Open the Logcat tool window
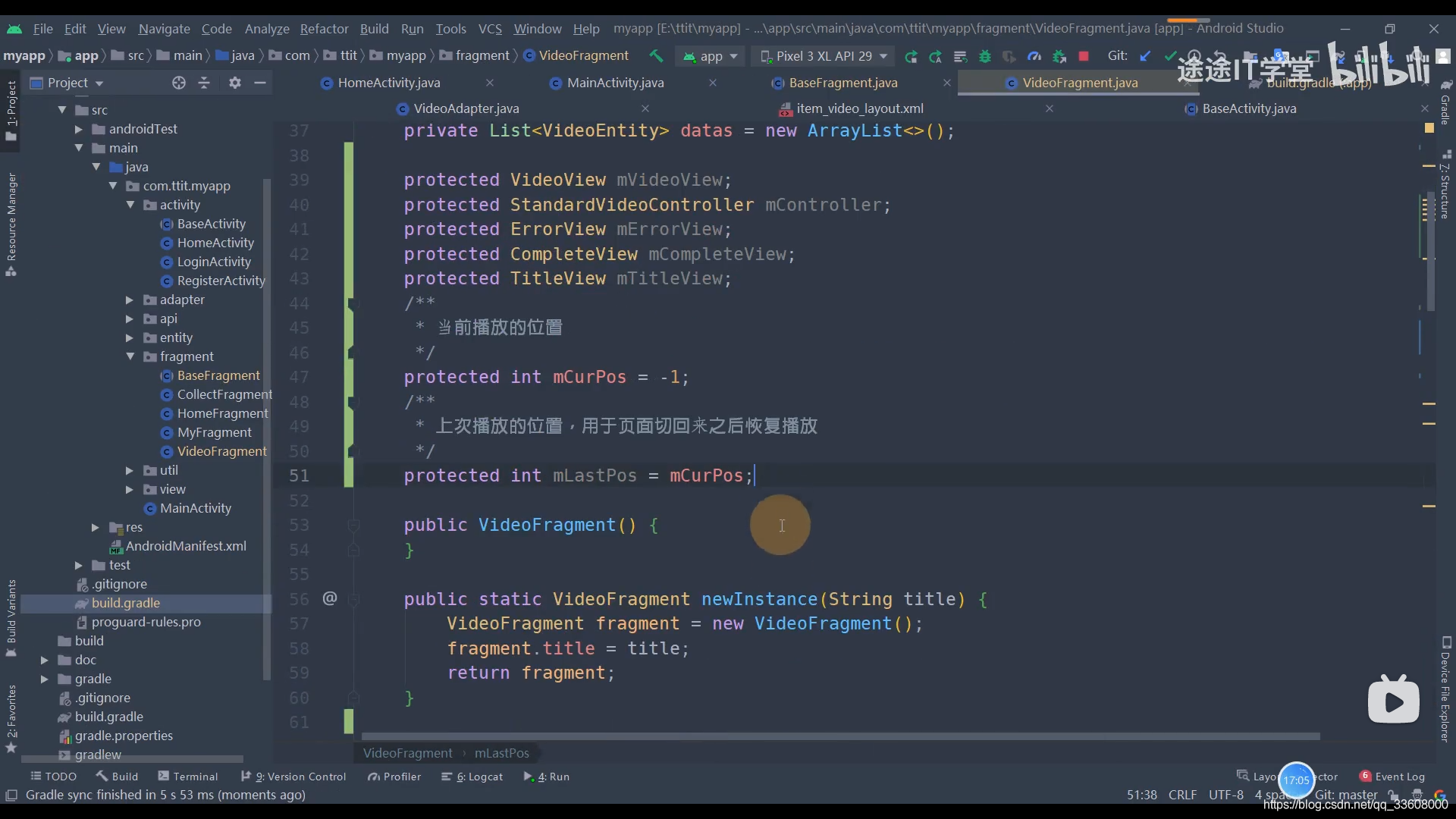 click(x=472, y=777)
